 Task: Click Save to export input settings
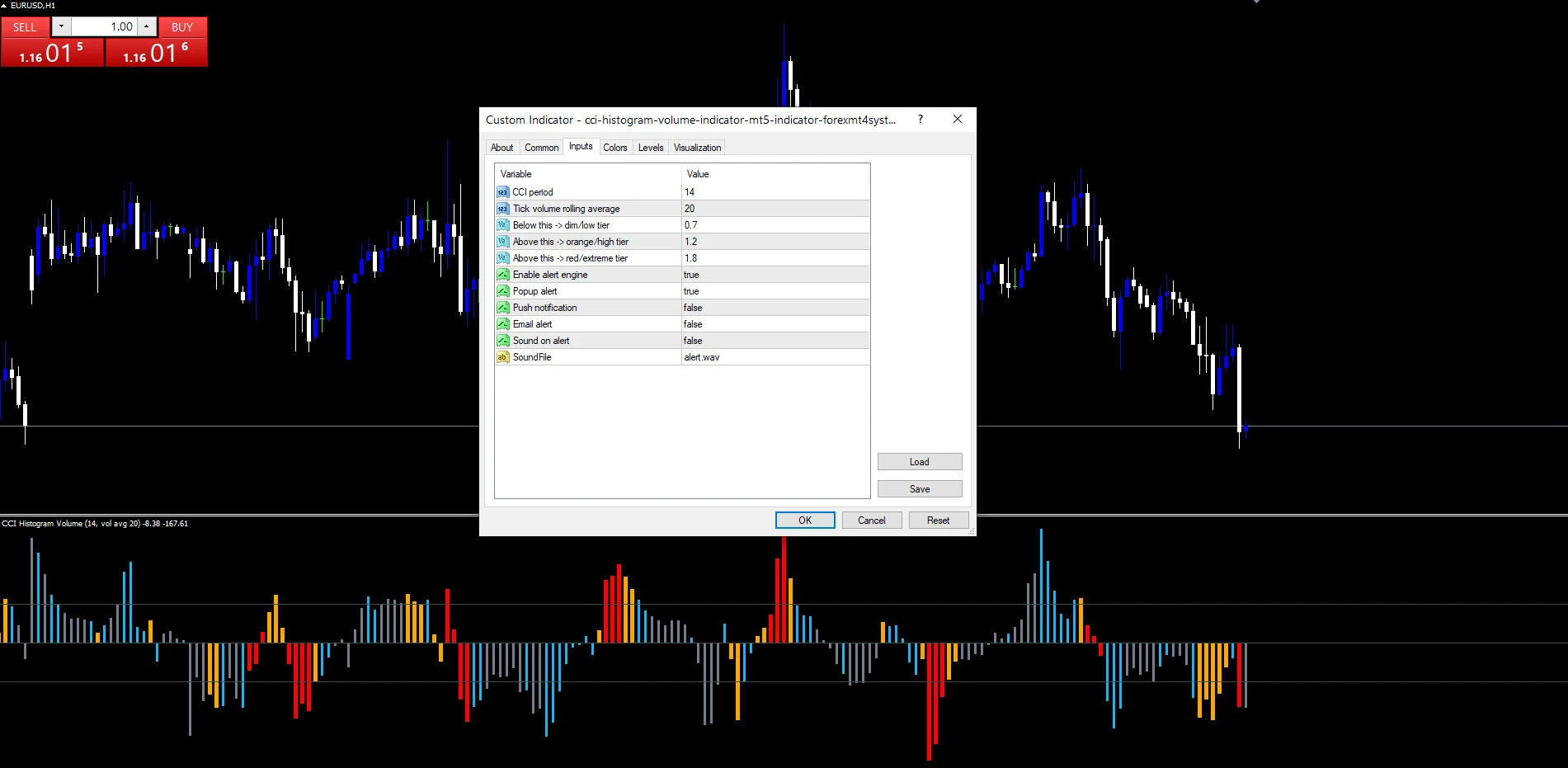(x=920, y=489)
